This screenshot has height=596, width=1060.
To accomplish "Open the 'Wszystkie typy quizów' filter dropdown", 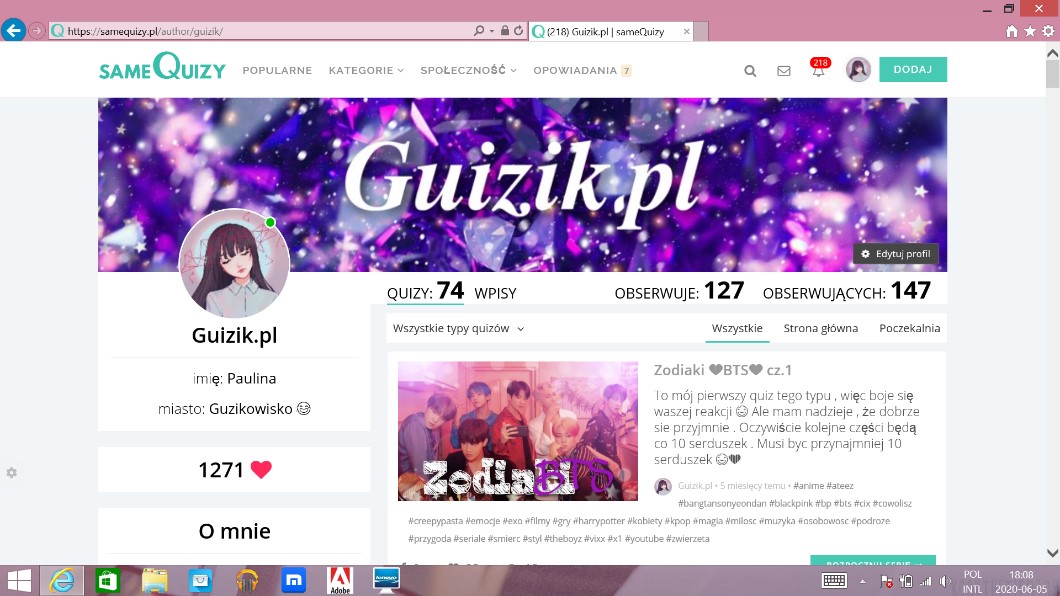I will pyautogui.click(x=458, y=328).
